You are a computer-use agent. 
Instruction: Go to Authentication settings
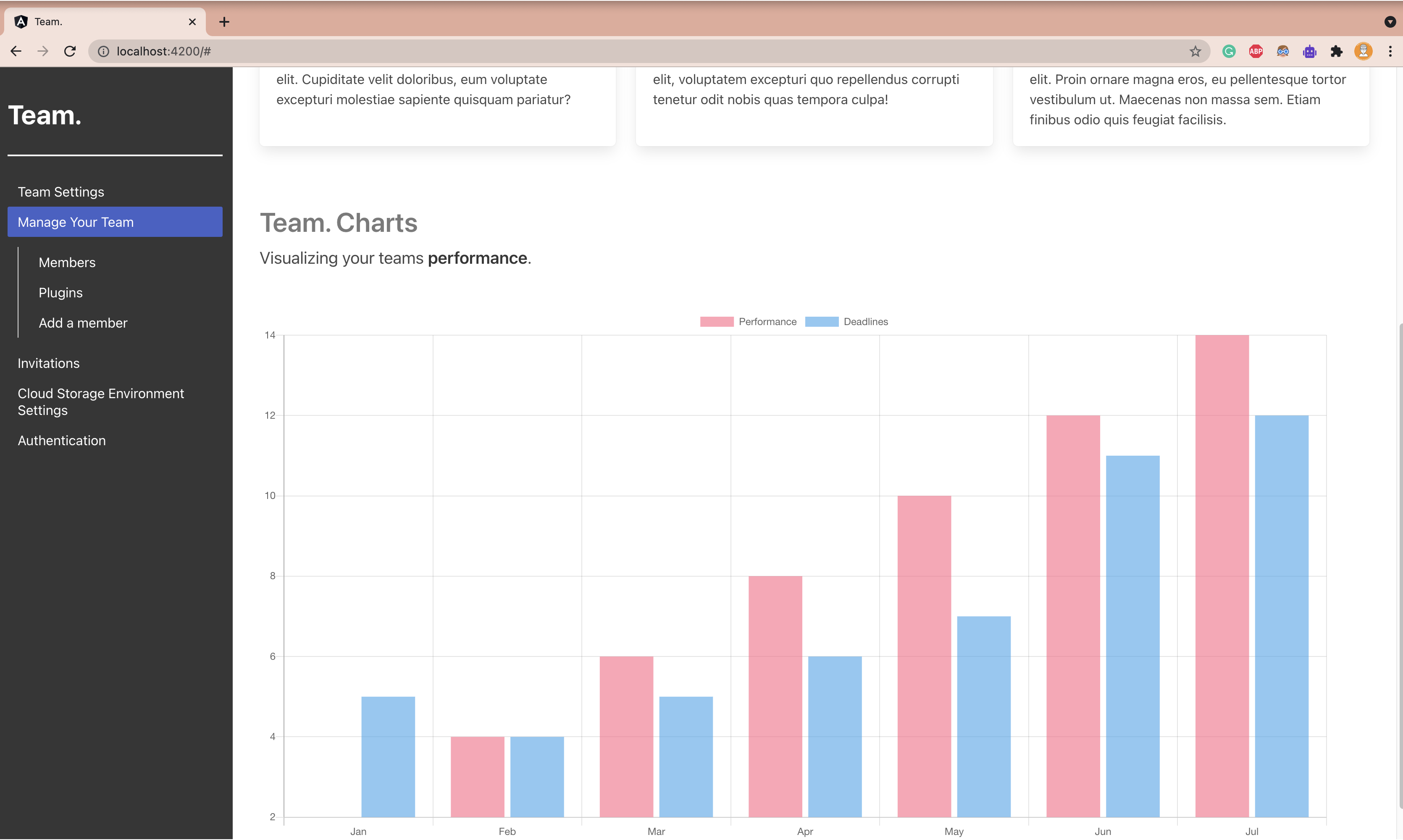(62, 441)
